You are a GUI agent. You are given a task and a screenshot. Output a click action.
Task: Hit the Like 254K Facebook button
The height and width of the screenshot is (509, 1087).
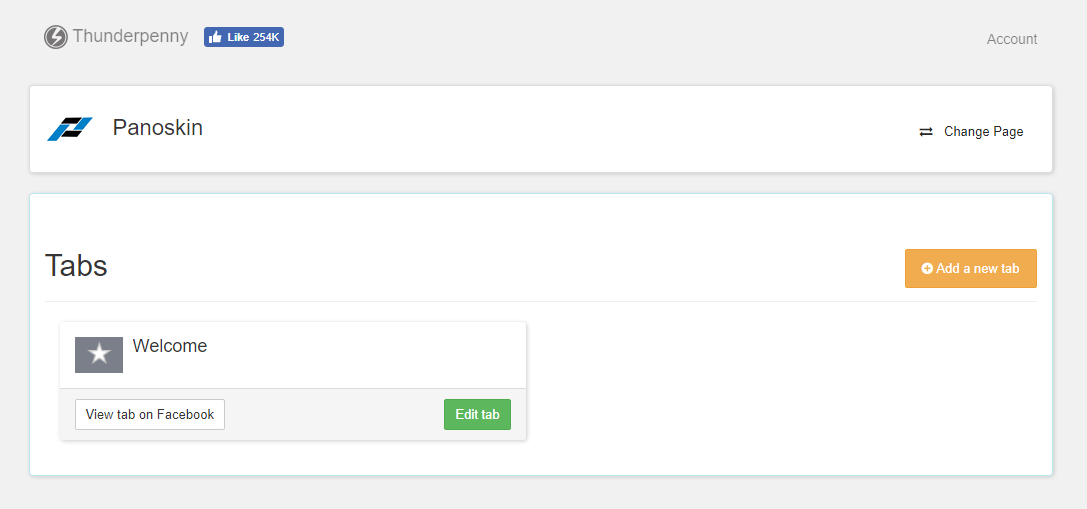244,37
